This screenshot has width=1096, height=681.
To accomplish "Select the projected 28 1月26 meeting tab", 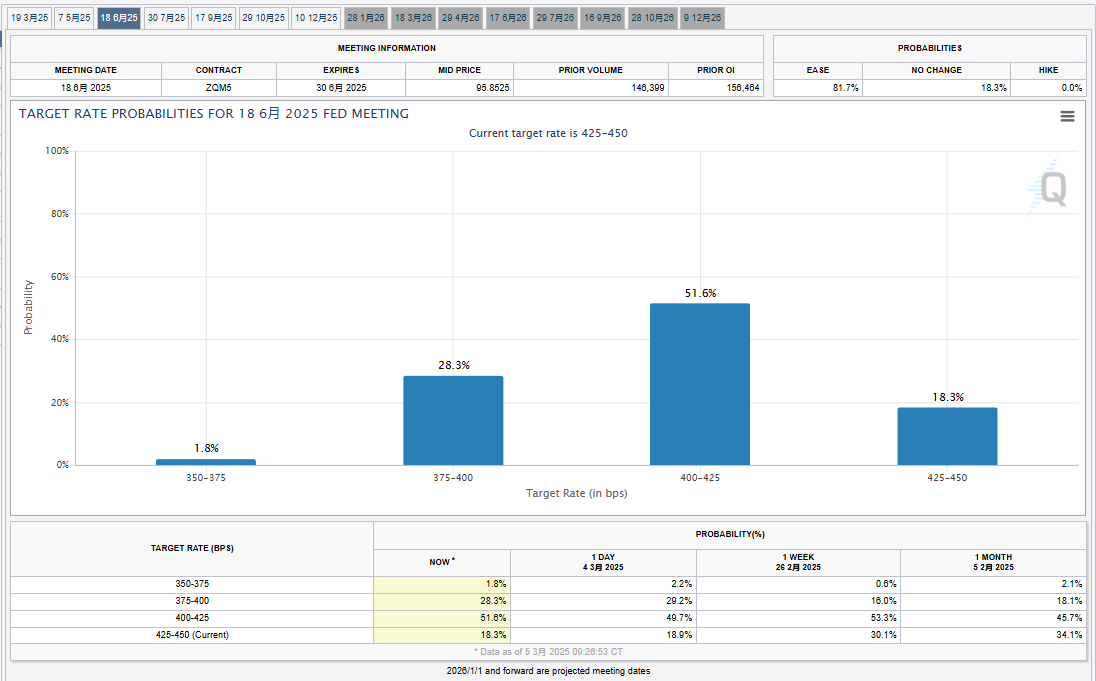I will pyautogui.click(x=366, y=18).
